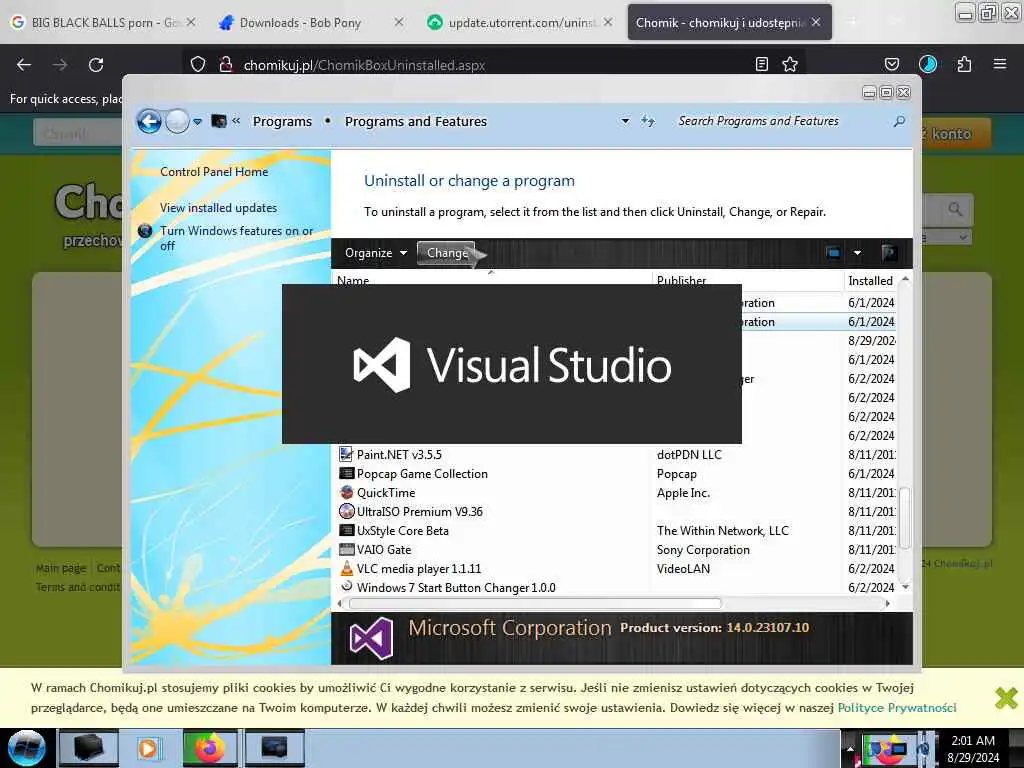Switch to Downloads - Bob Pony tab
The image size is (1024, 768).
click(300, 22)
